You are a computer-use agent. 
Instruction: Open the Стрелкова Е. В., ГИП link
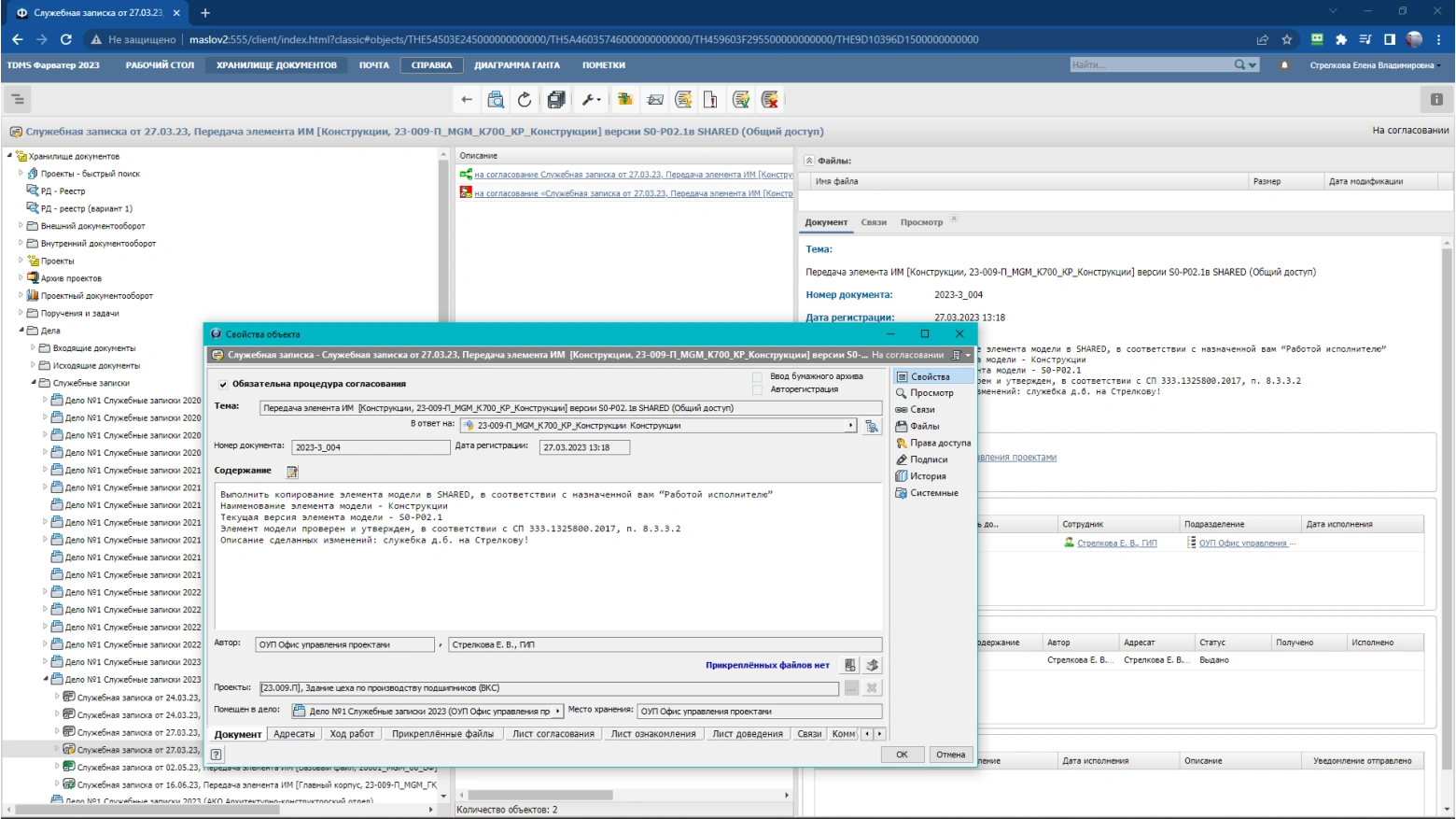click(1116, 544)
